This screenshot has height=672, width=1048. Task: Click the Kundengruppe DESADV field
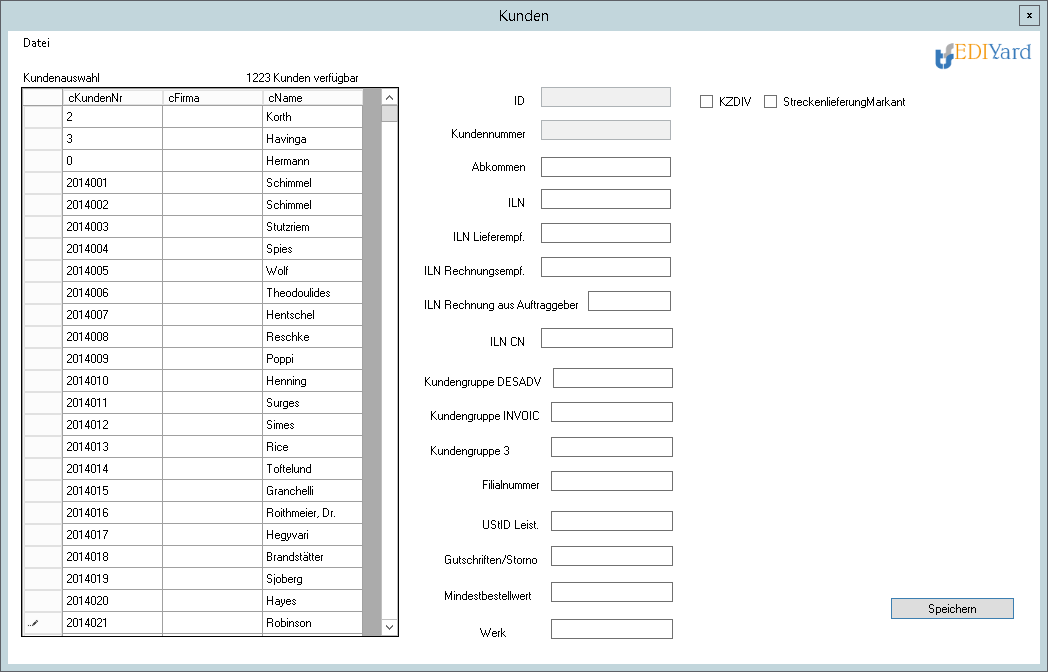(x=612, y=378)
